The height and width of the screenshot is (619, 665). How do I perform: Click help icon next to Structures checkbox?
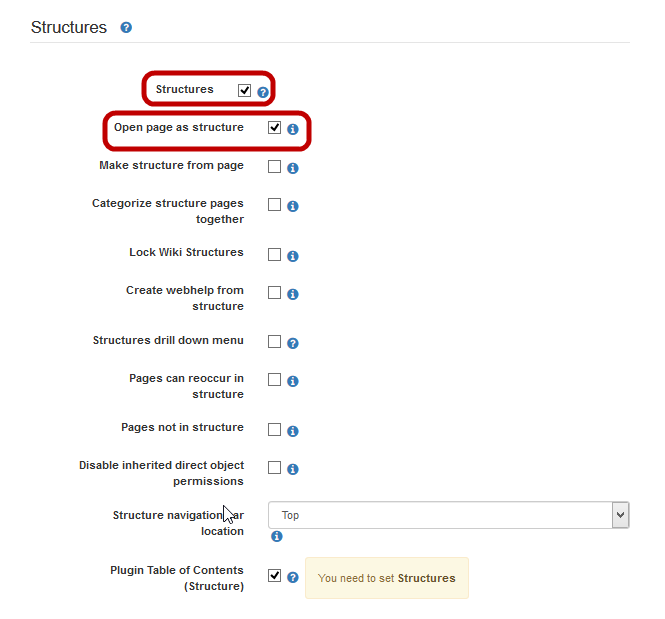tap(263, 92)
